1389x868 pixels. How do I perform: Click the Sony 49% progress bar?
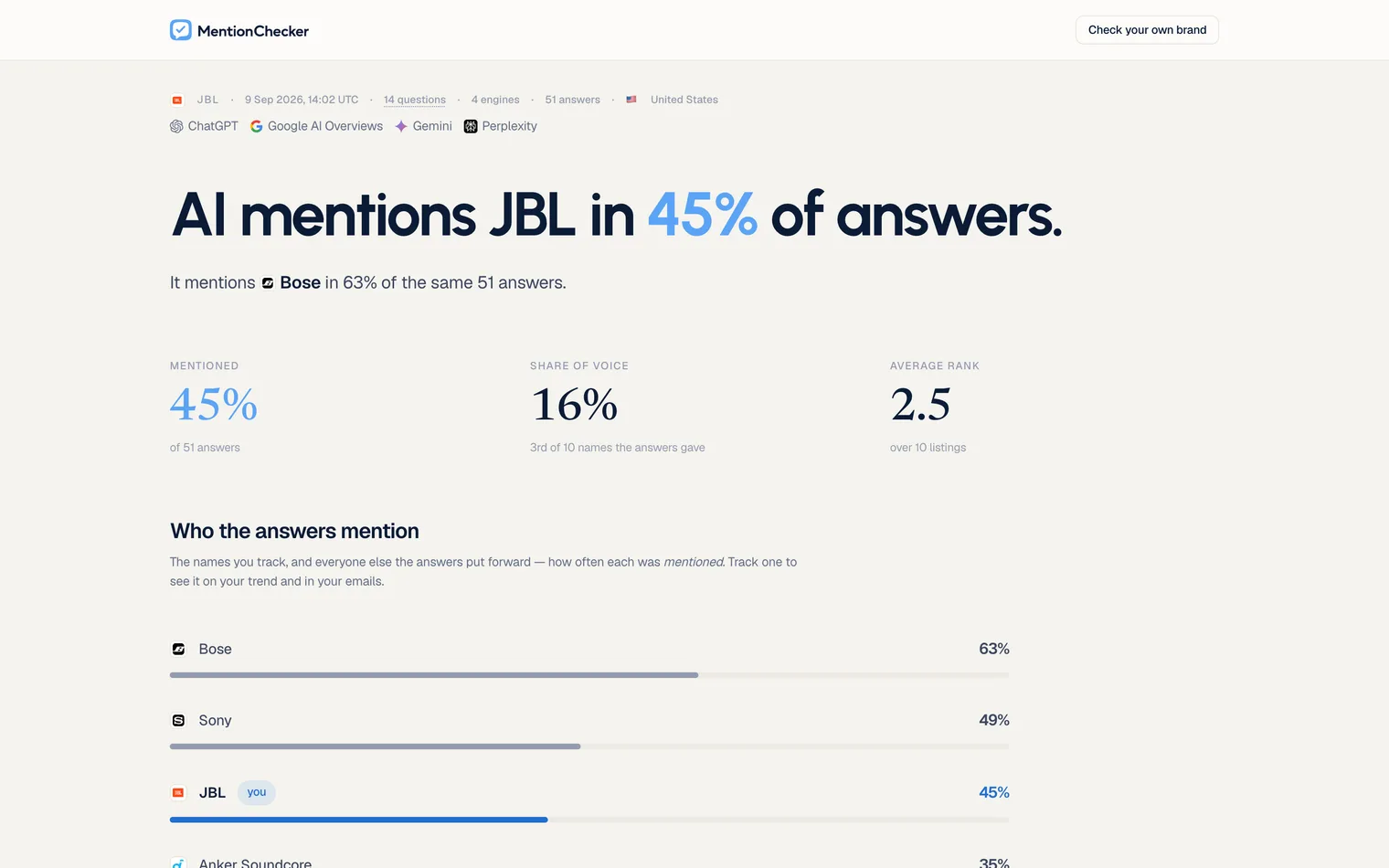point(589,746)
